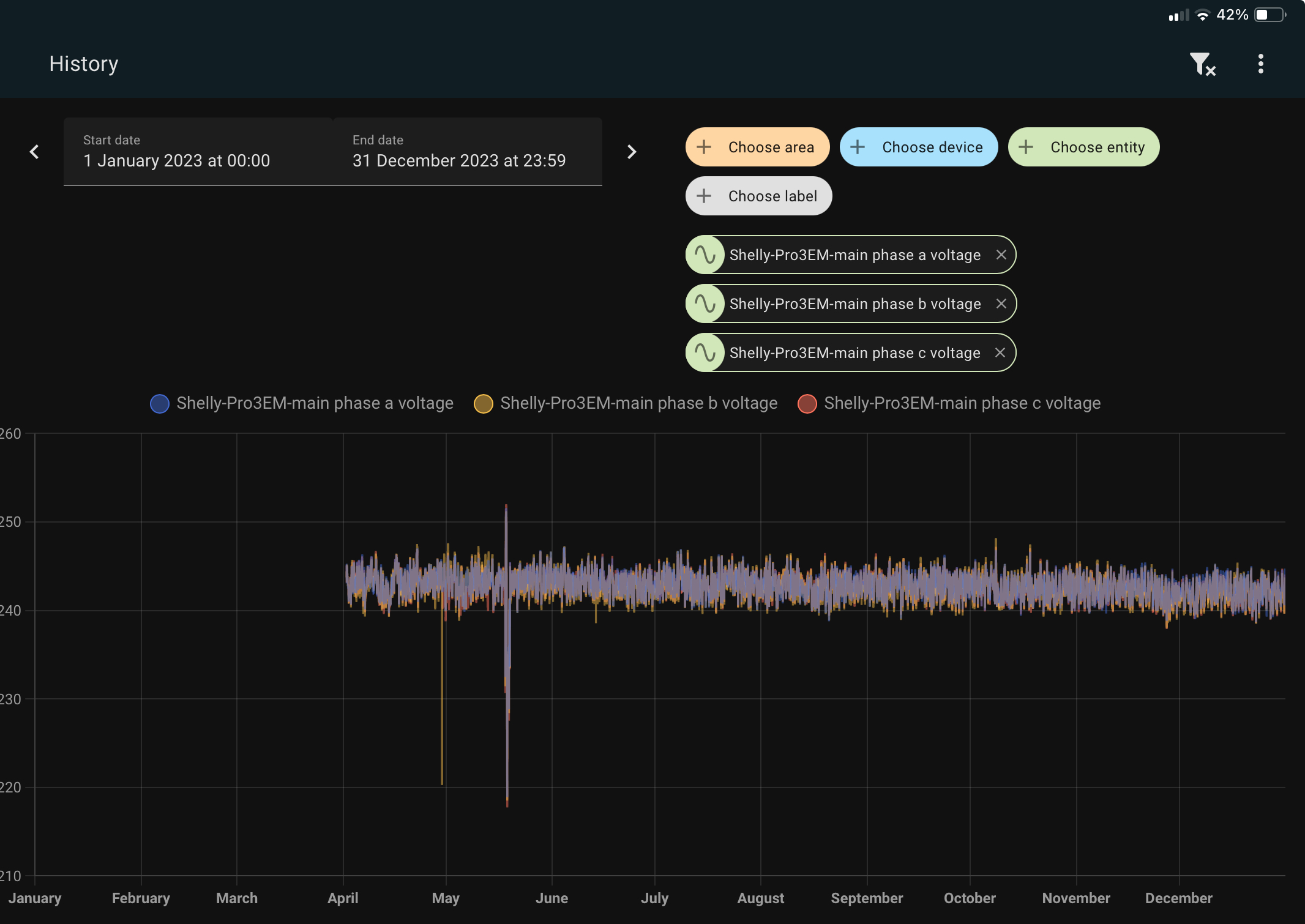Click the blue phase a legend swatch

[160, 404]
